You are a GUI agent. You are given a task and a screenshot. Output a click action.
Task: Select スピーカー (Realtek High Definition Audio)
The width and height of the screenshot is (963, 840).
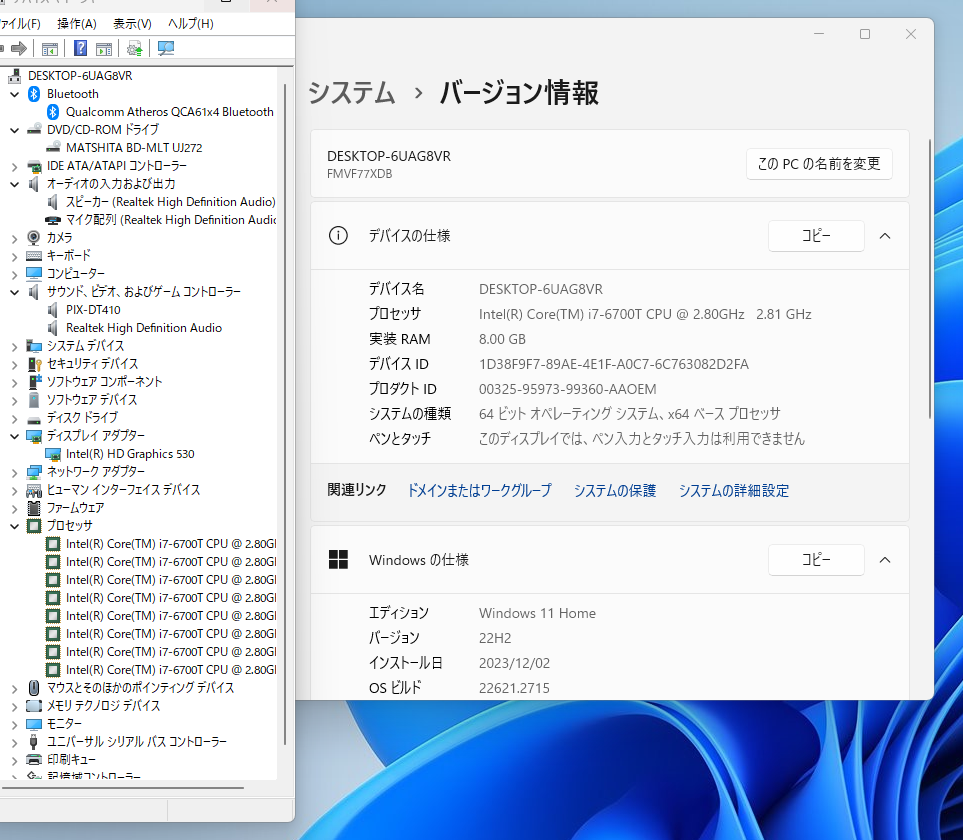coord(170,201)
